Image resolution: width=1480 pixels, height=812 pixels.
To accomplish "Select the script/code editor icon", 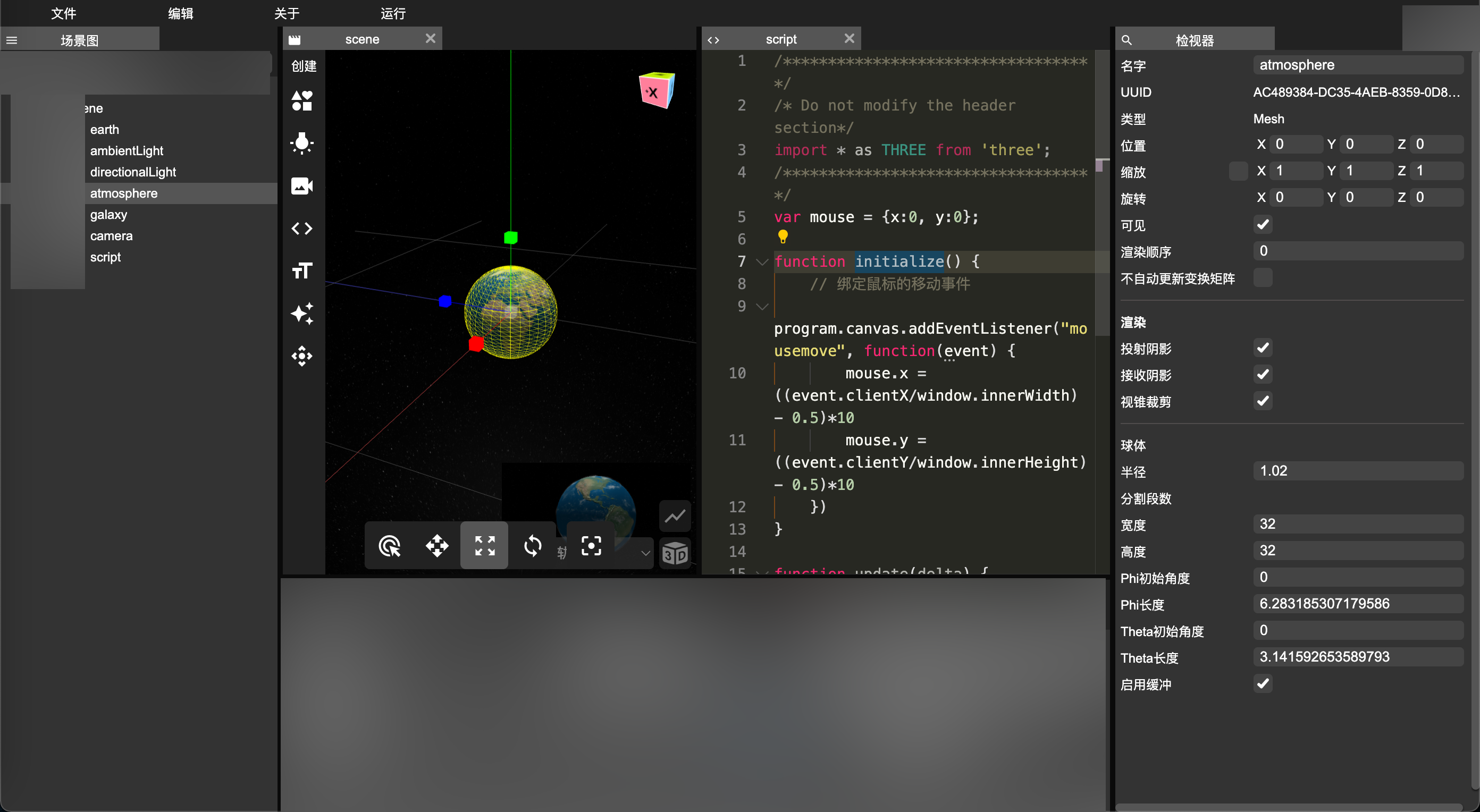I will pyautogui.click(x=303, y=227).
